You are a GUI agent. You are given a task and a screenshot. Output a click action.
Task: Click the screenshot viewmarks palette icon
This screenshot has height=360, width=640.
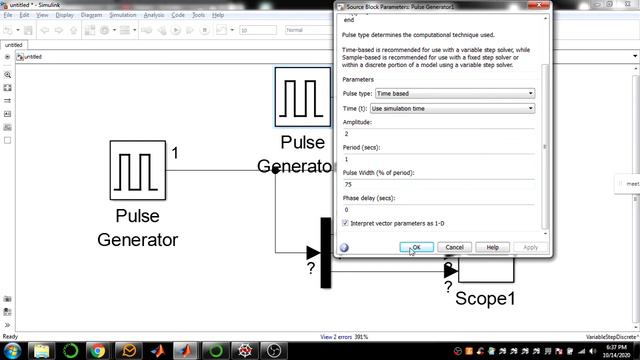7,299
